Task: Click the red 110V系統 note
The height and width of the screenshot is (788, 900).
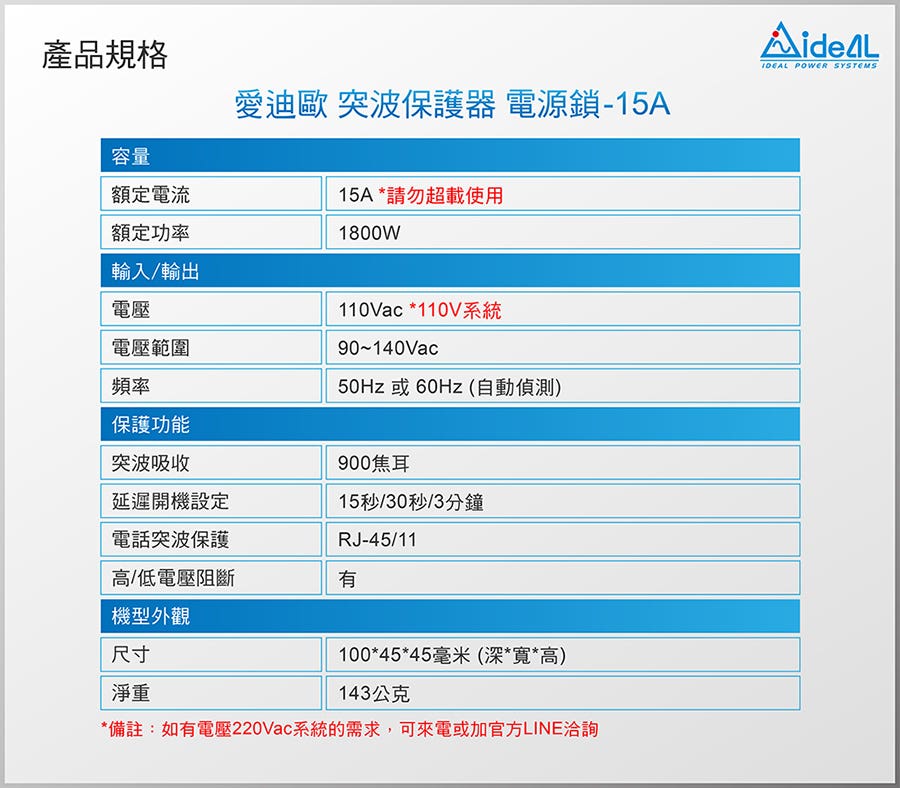Action: [455, 310]
